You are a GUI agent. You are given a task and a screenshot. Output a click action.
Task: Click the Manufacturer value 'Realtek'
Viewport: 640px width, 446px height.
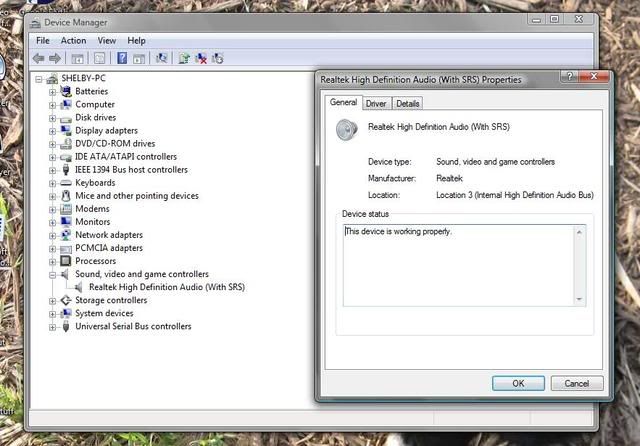(449, 178)
